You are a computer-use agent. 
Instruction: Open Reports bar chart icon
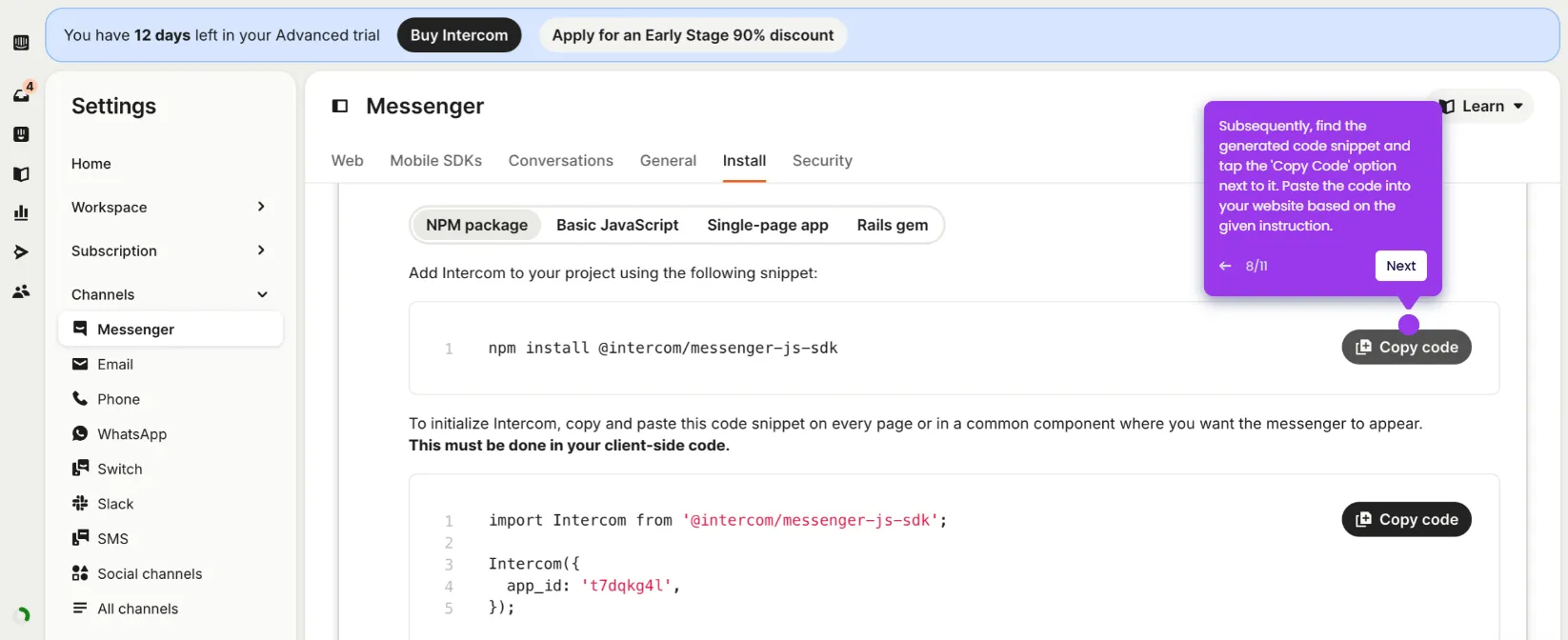[x=21, y=213]
